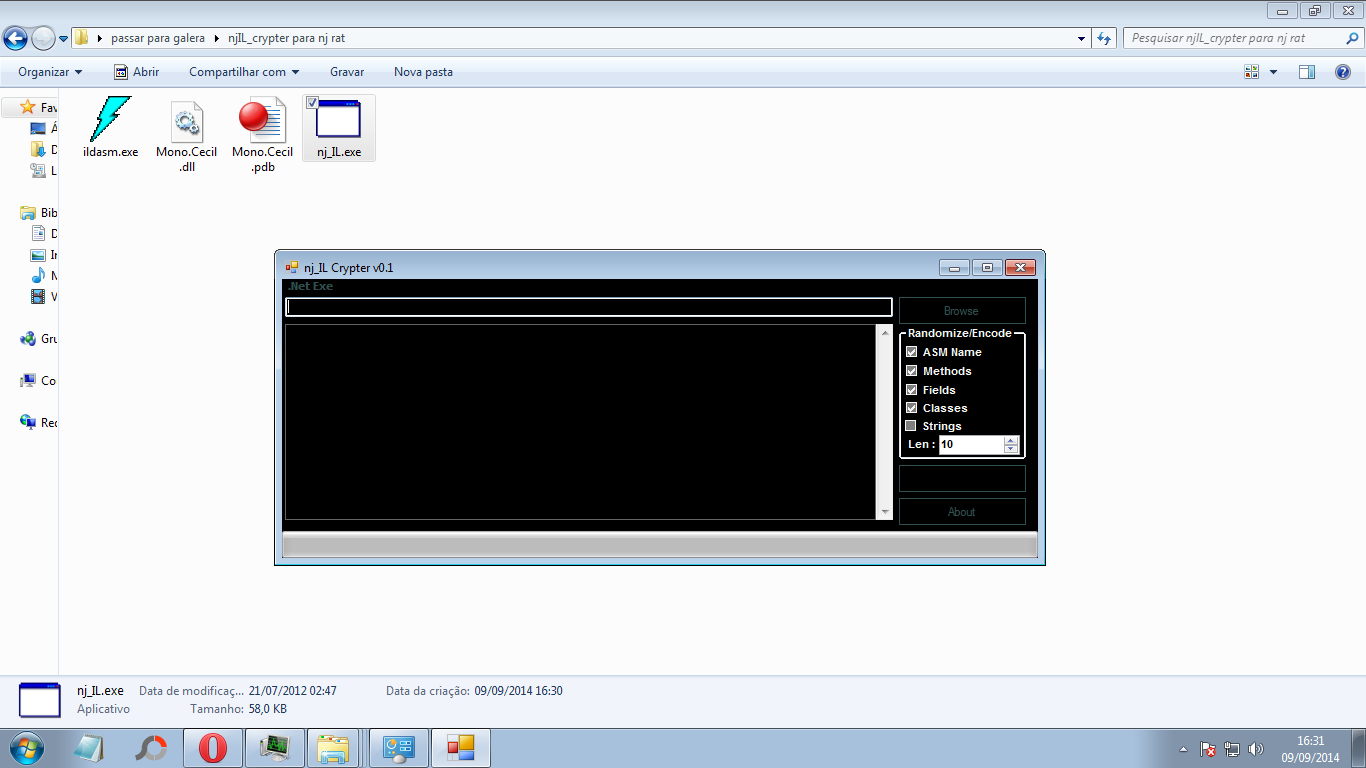Open the more view options dropdown arrow
This screenshot has height=768, width=1366.
click(1273, 72)
